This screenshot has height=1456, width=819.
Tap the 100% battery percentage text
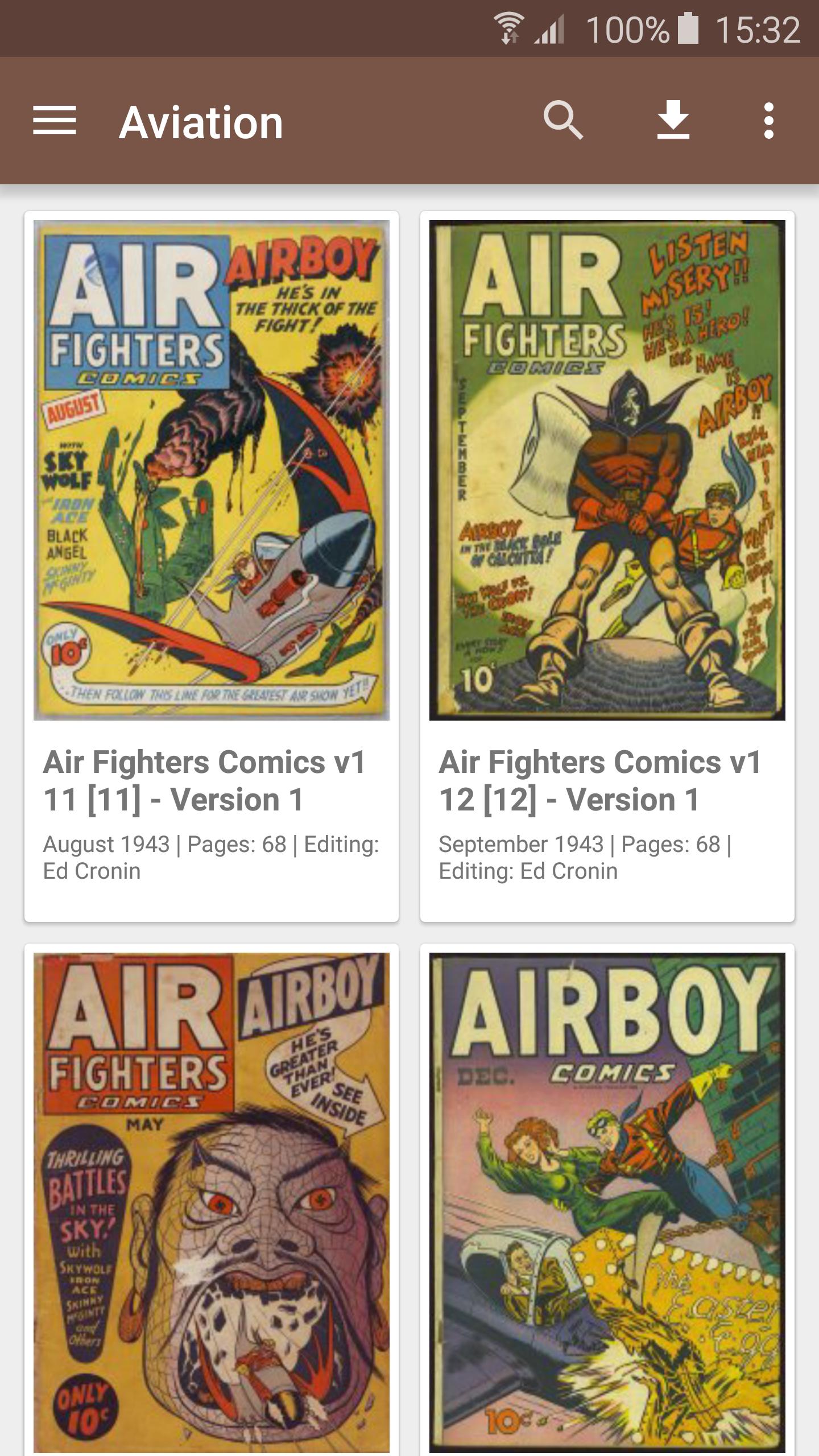tap(627, 30)
